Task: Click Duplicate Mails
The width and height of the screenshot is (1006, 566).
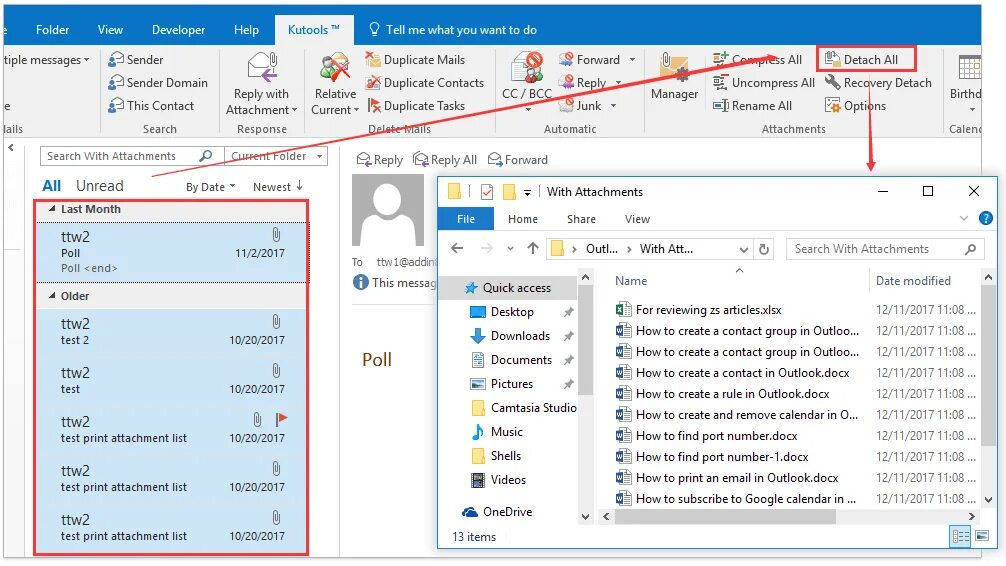Action: point(415,60)
